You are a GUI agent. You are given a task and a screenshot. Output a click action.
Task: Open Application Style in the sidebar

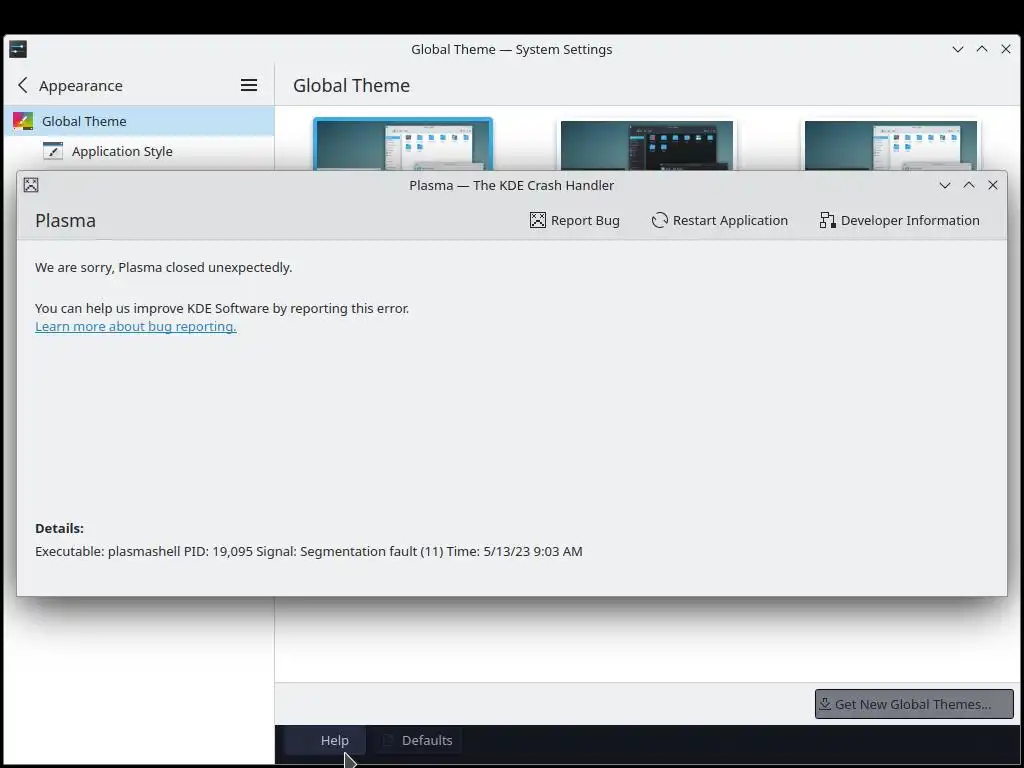139,152
